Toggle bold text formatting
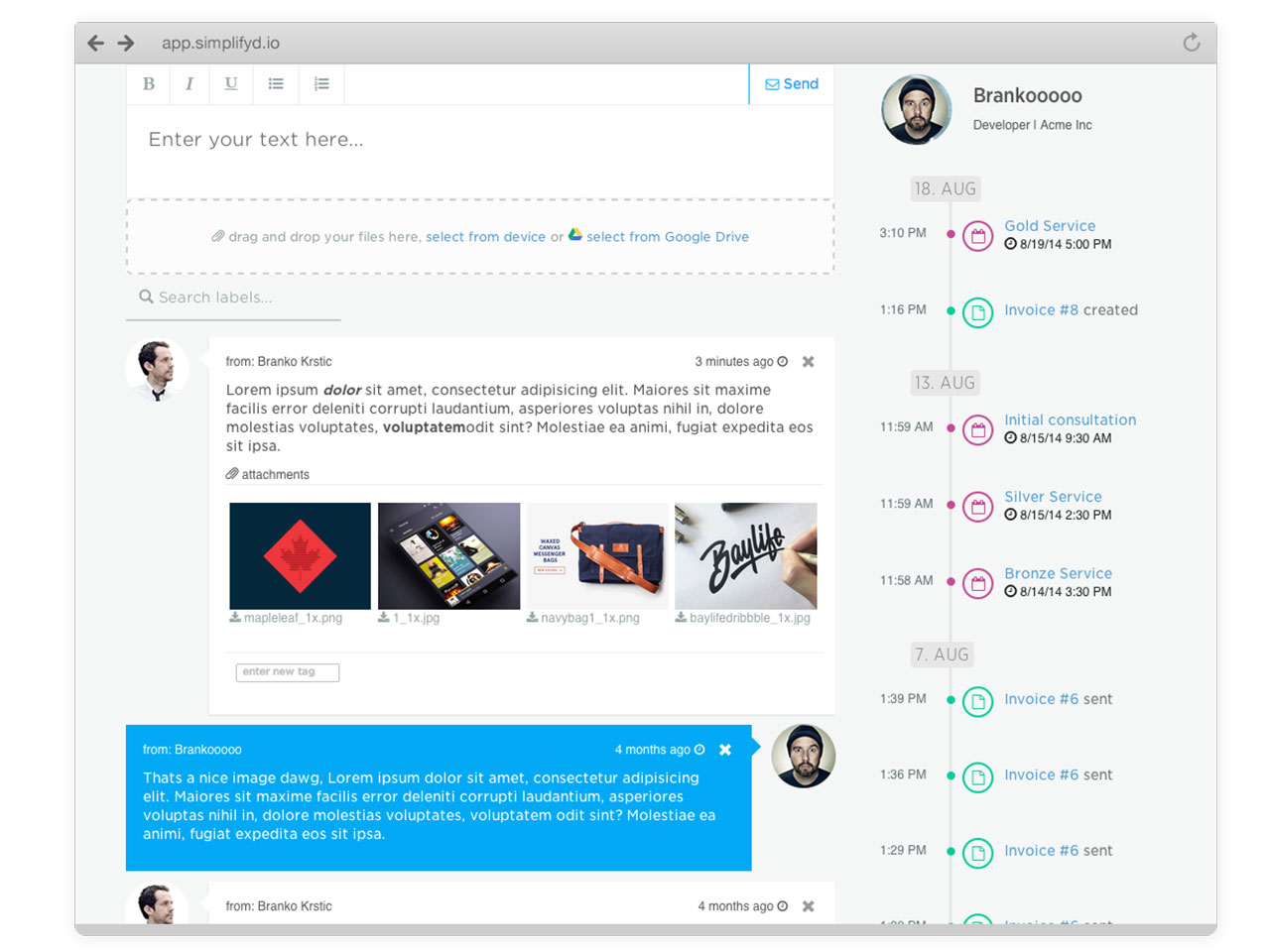 [x=149, y=84]
